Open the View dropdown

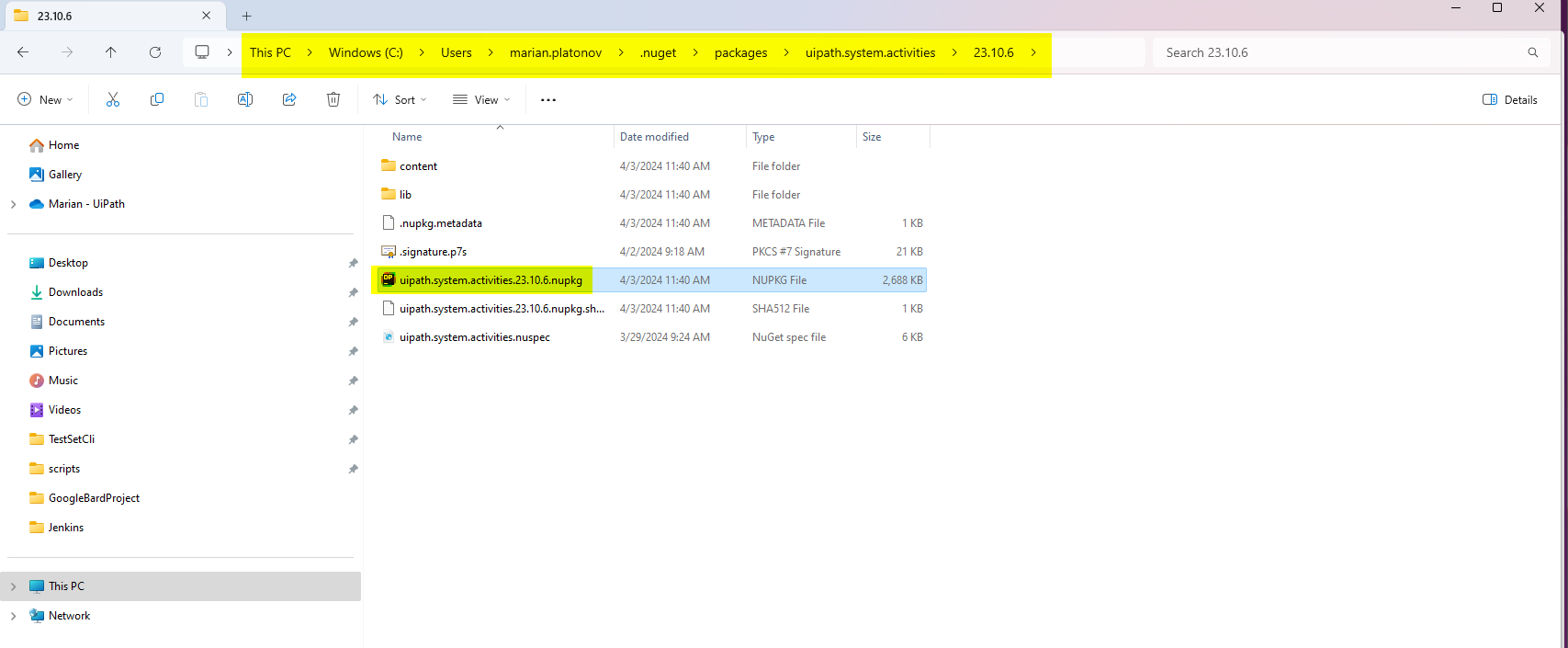[481, 99]
